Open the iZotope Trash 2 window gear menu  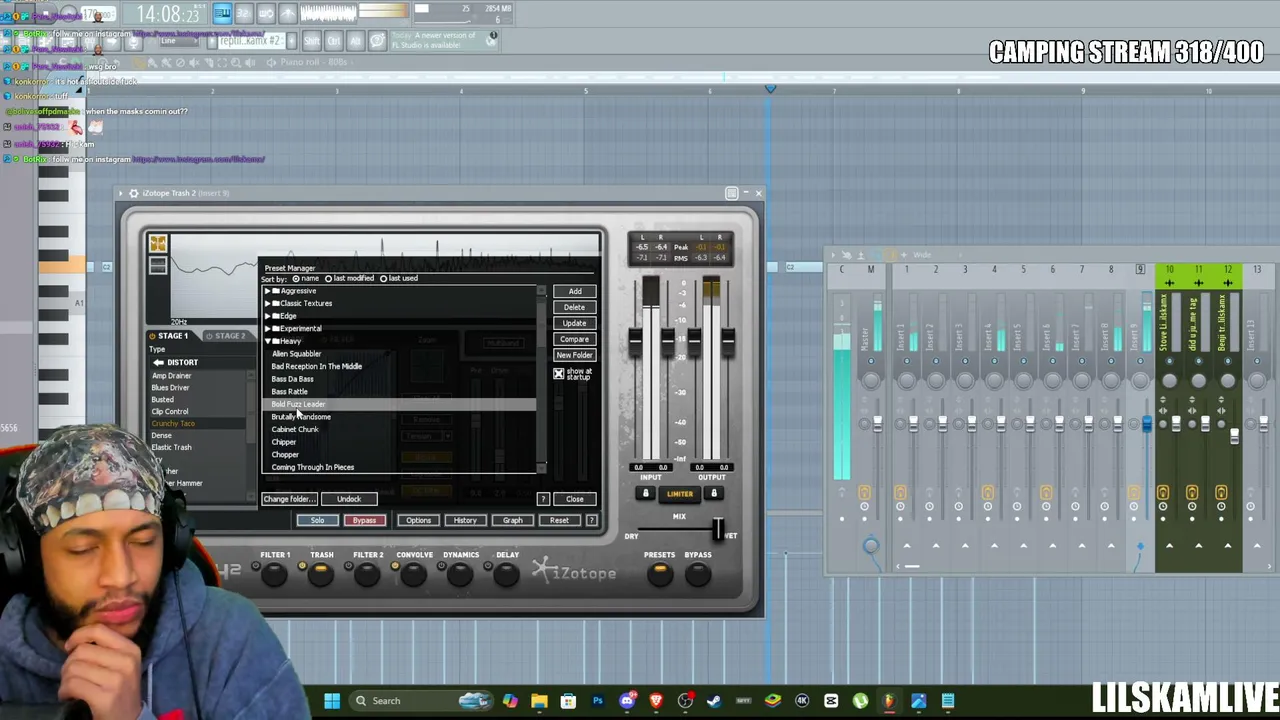point(133,193)
